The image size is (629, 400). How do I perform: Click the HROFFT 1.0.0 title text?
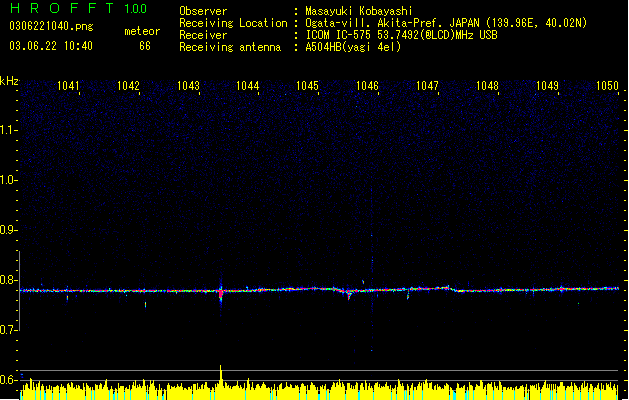[x=79, y=8]
